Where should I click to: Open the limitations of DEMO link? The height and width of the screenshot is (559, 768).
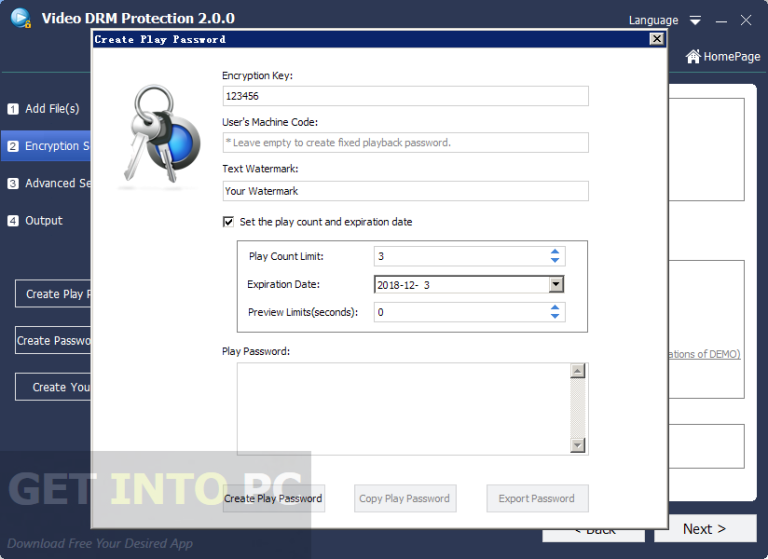[704, 354]
